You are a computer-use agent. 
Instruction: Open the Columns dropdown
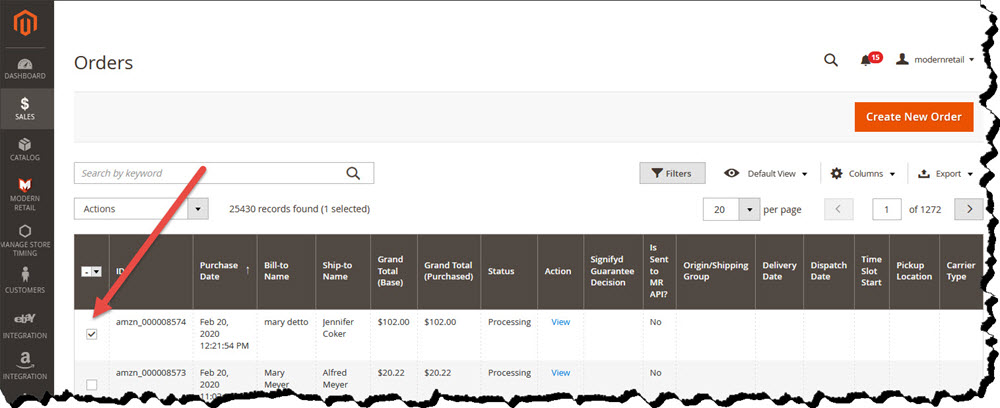click(864, 173)
